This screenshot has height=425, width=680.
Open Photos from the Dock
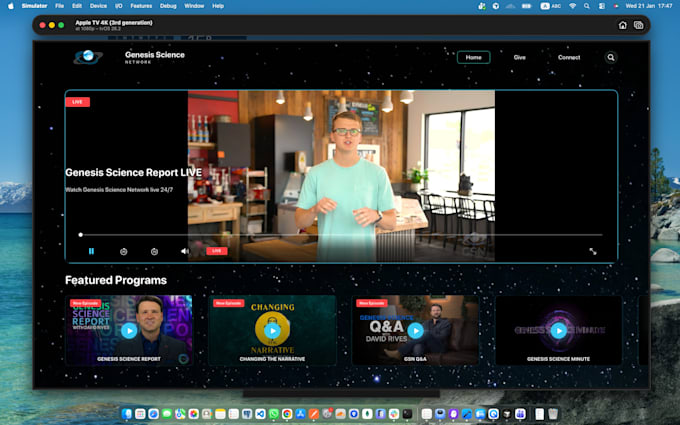pyautogui.click(x=193, y=414)
